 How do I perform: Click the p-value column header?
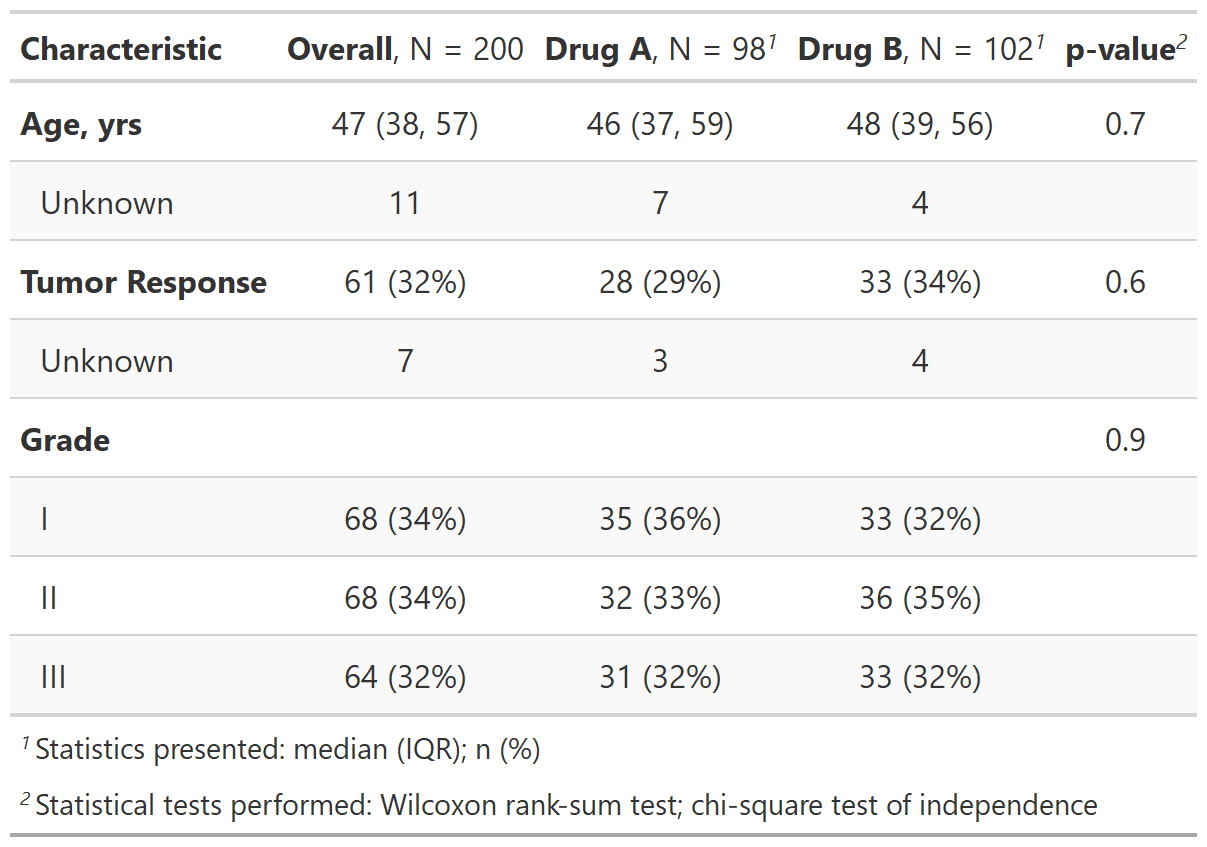pyautogui.click(x=1125, y=49)
